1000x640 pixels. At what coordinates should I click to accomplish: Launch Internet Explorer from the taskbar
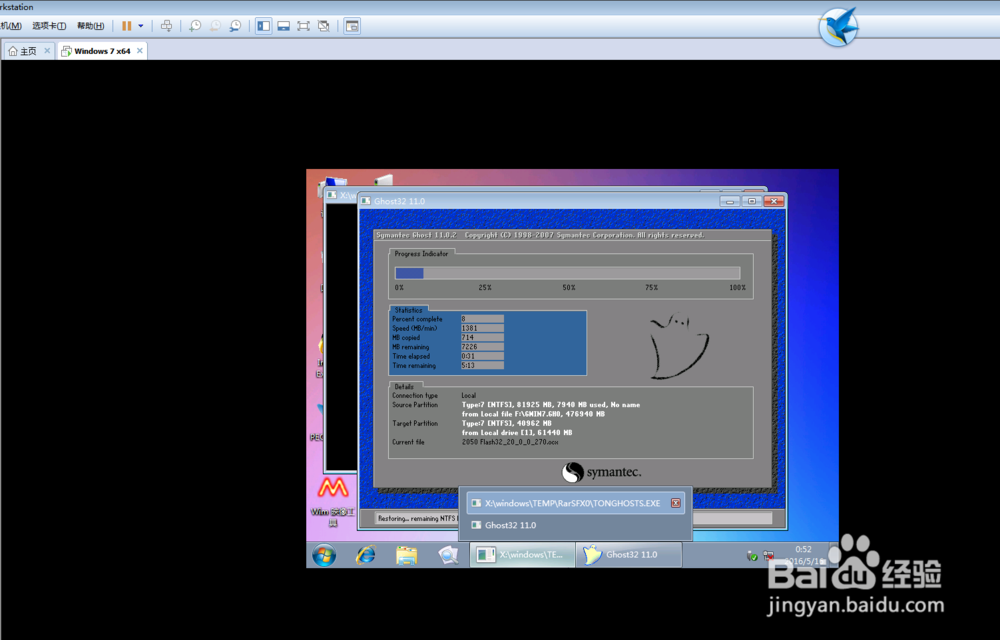click(365, 555)
